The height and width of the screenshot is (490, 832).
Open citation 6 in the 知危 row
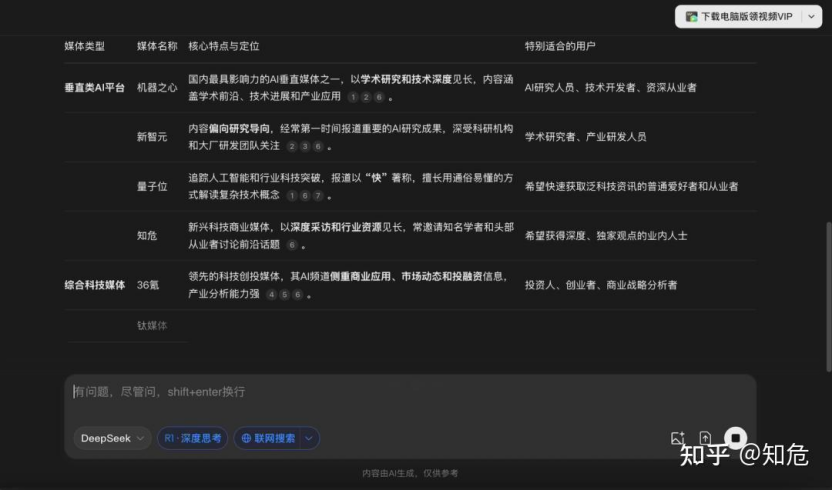click(292, 244)
